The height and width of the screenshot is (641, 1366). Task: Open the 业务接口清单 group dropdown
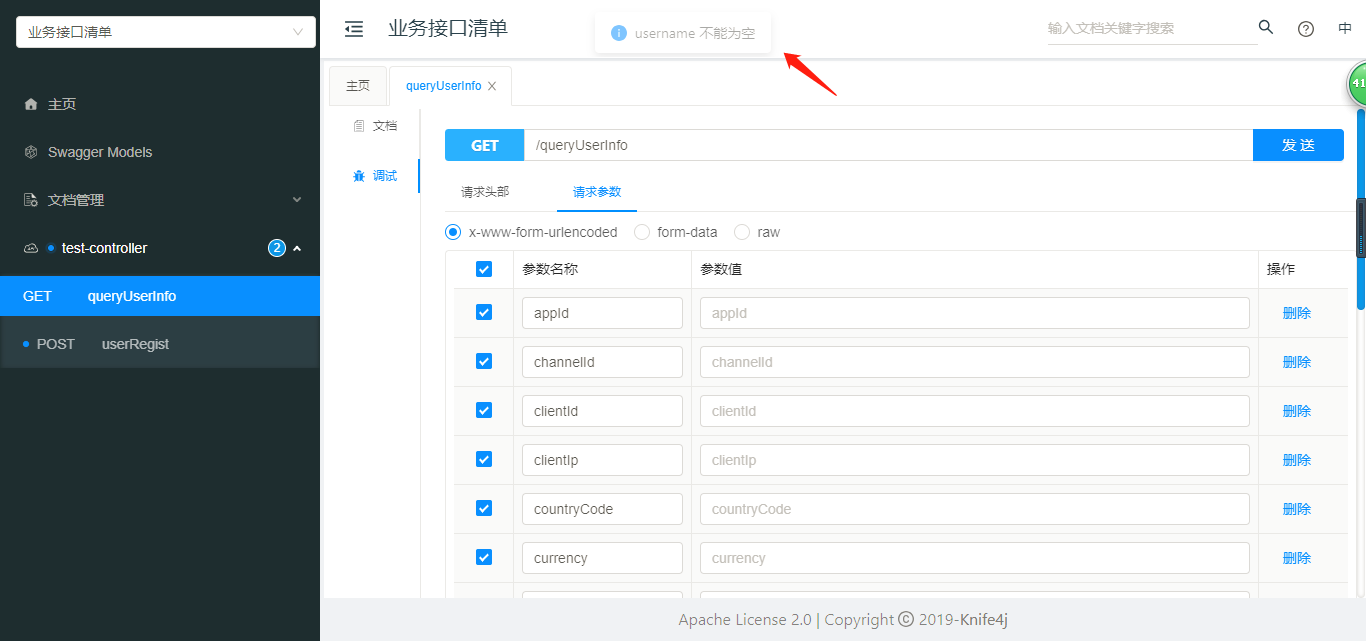click(x=166, y=32)
